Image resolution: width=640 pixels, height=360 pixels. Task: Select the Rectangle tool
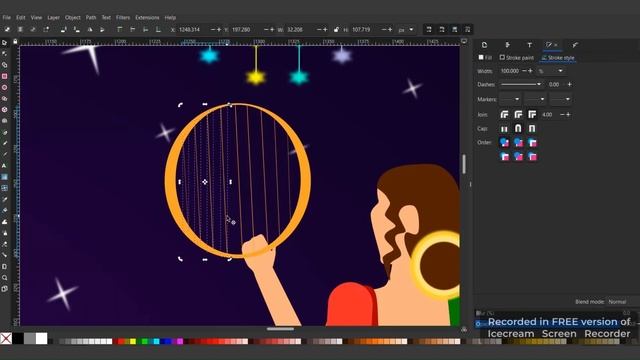(4, 76)
